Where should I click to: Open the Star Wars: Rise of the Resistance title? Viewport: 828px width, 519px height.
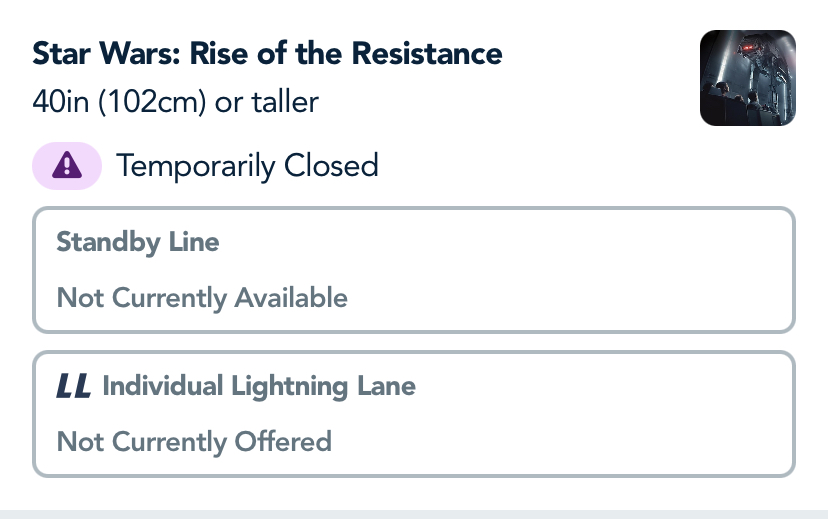pyautogui.click(x=267, y=53)
